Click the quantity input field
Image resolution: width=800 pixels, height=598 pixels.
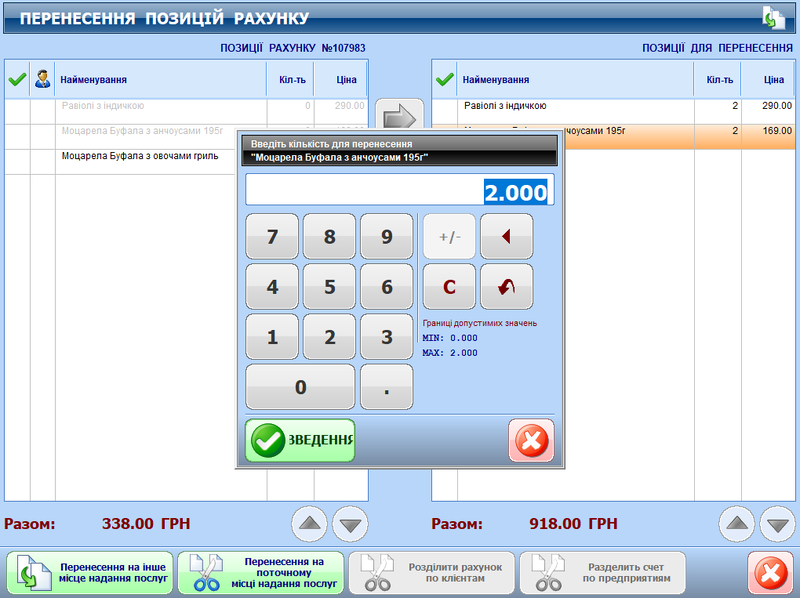coord(399,191)
